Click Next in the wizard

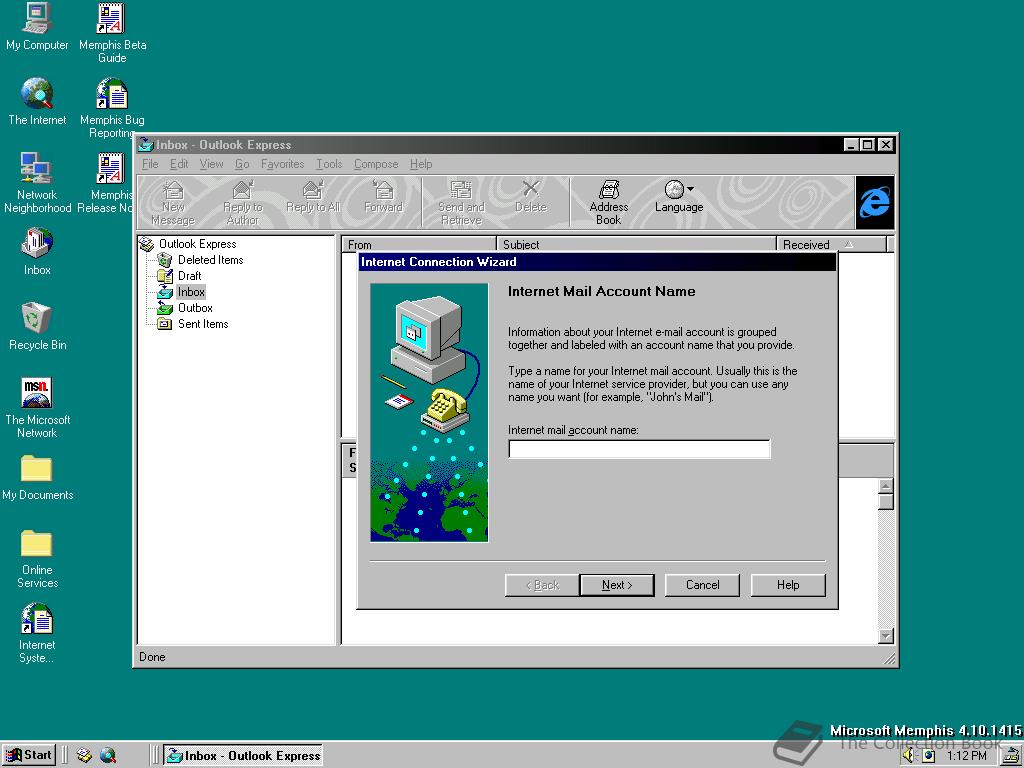617,585
